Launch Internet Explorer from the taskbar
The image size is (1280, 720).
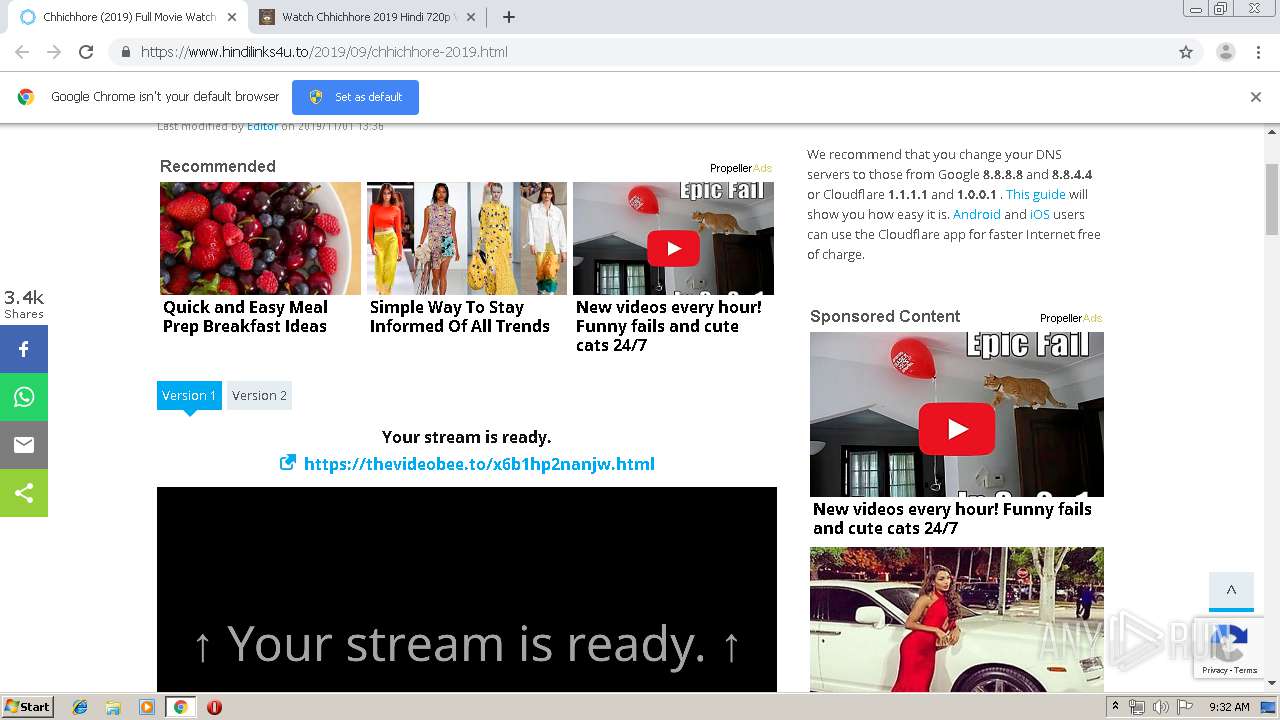pos(80,707)
